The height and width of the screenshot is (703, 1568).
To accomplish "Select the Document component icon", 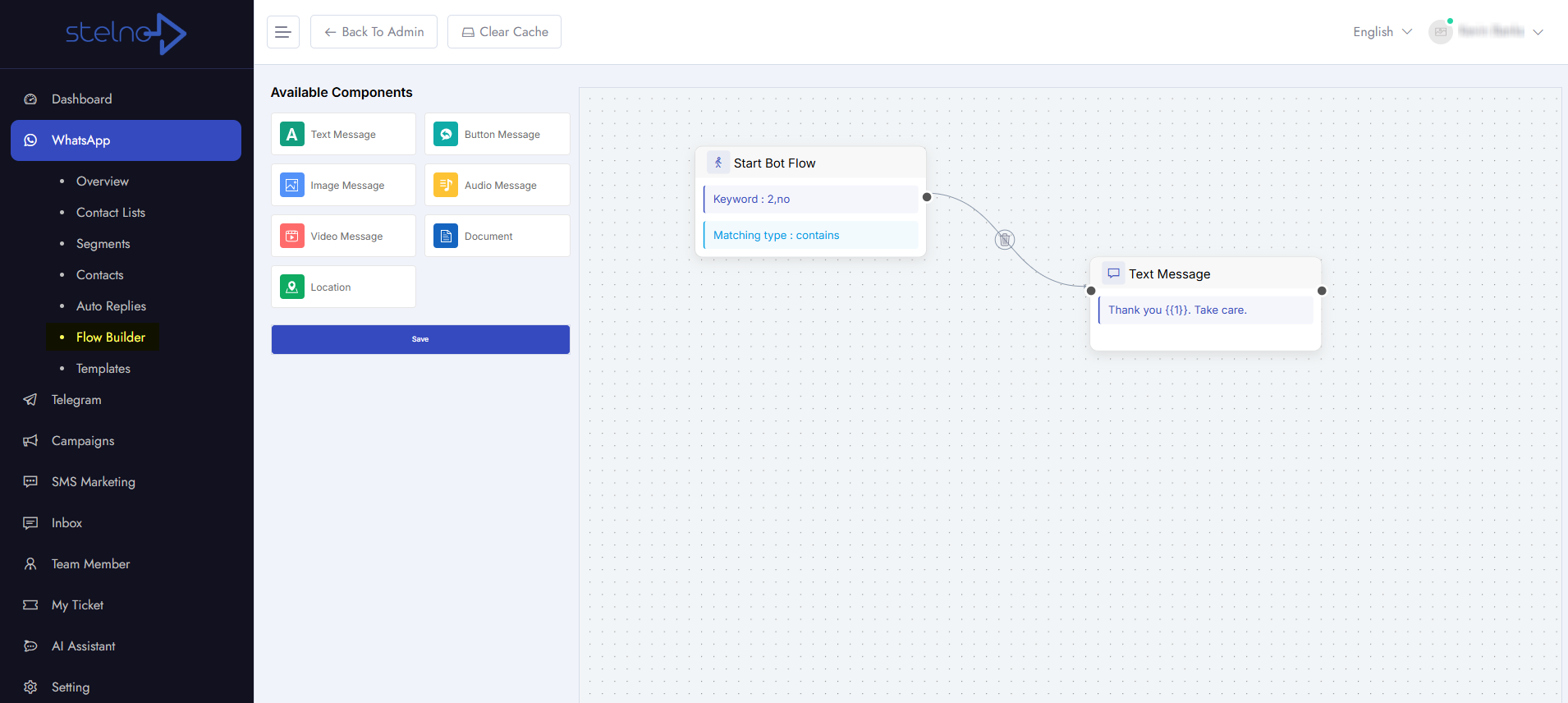I will pyautogui.click(x=445, y=236).
